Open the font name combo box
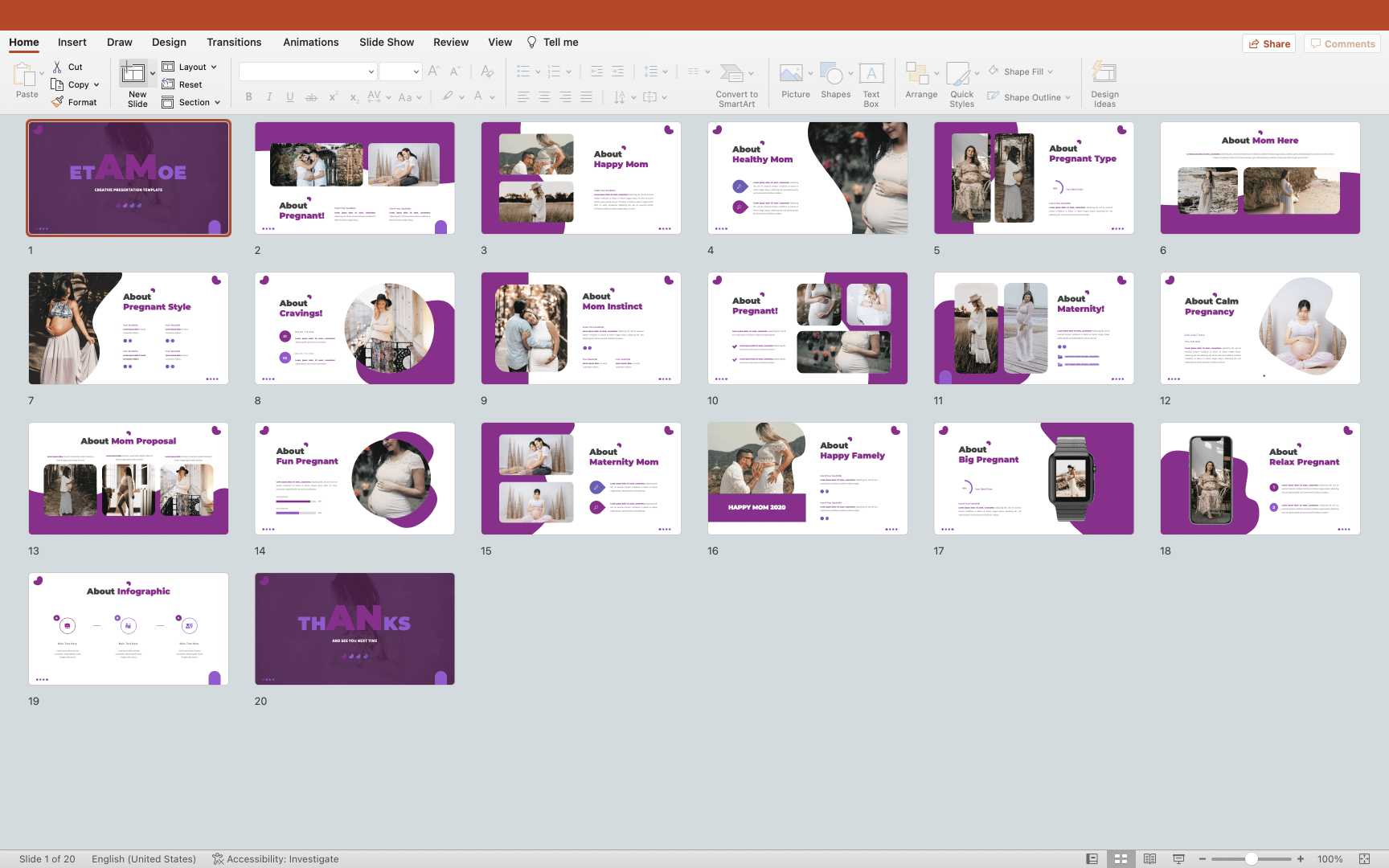Image resolution: width=1389 pixels, height=868 pixels. tap(308, 72)
